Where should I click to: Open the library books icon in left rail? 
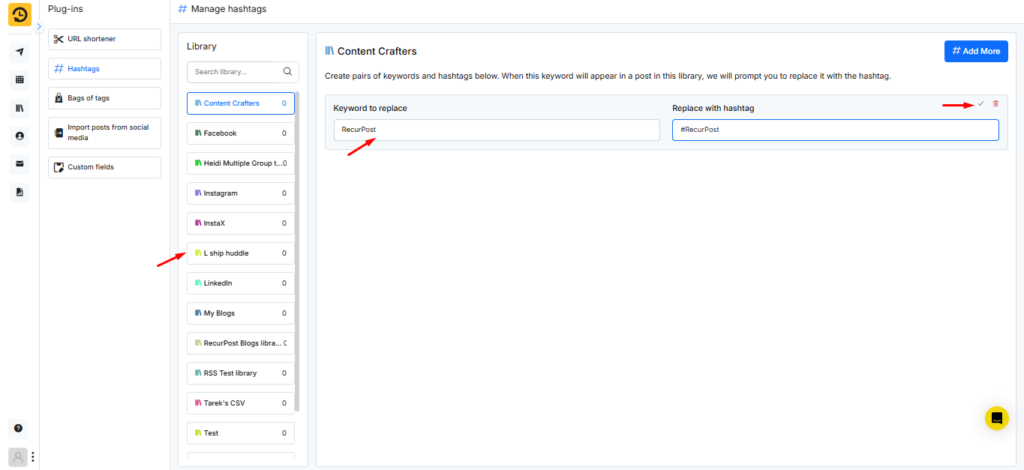(20, 108)
